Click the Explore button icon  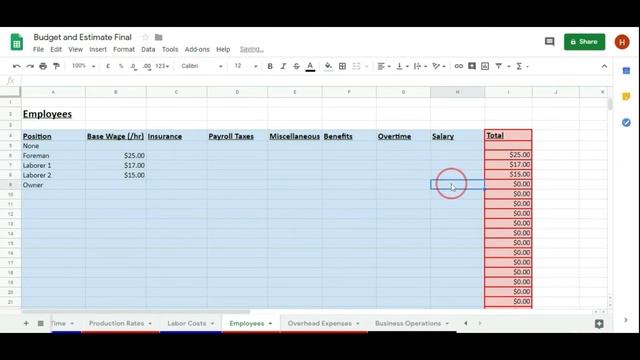coord(599,324)
